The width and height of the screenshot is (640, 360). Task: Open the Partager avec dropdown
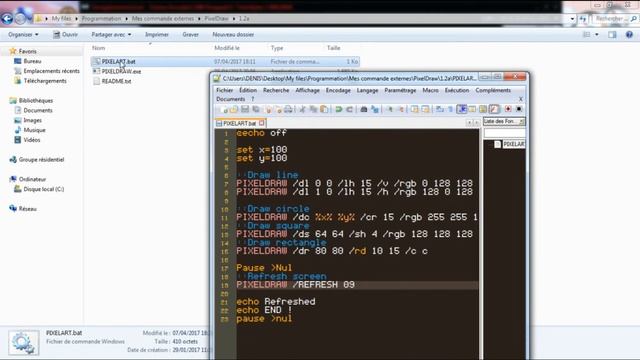point(111,35)
